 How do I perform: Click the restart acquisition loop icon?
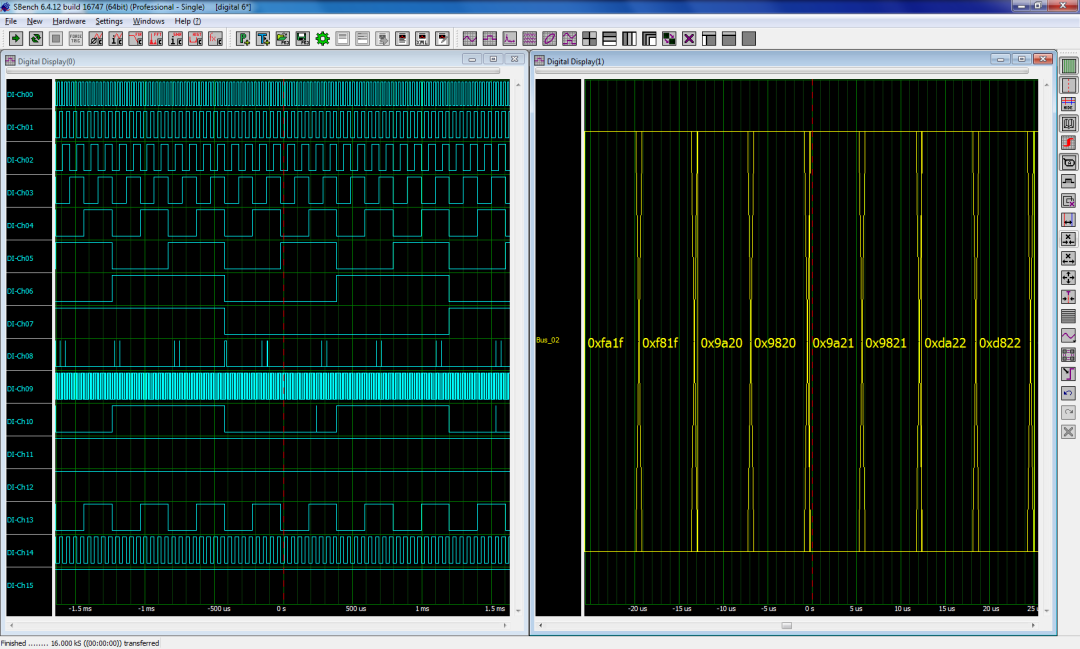[x=36, y=38]
